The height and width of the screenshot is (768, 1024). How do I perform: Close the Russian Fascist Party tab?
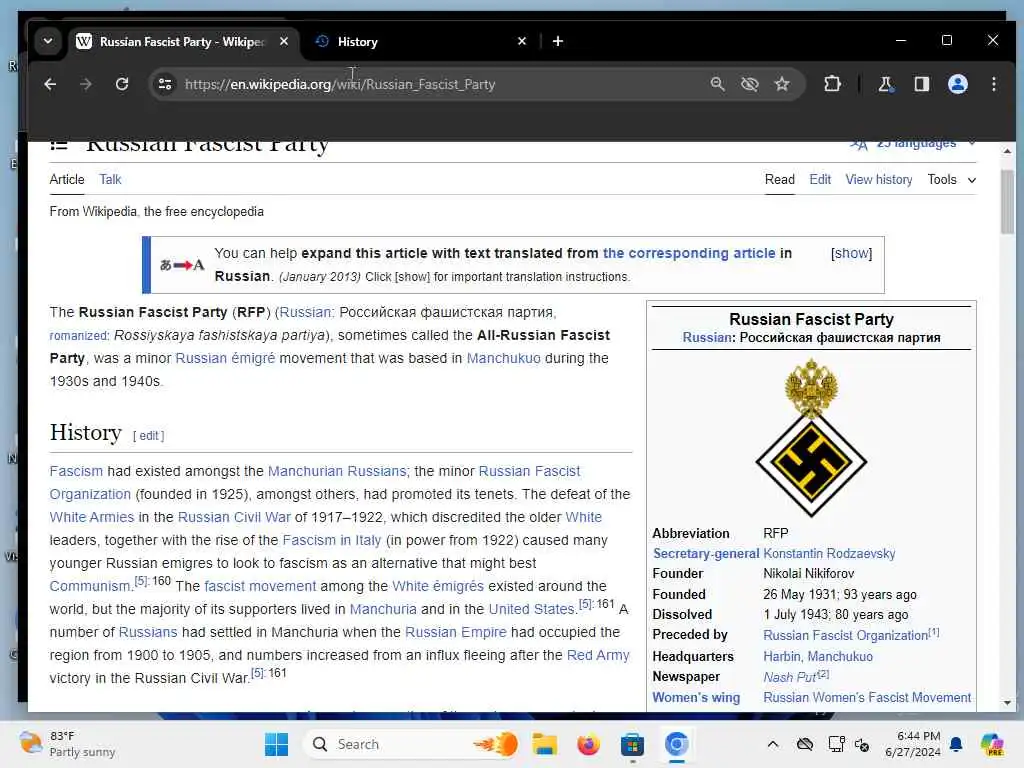point(283,41)
